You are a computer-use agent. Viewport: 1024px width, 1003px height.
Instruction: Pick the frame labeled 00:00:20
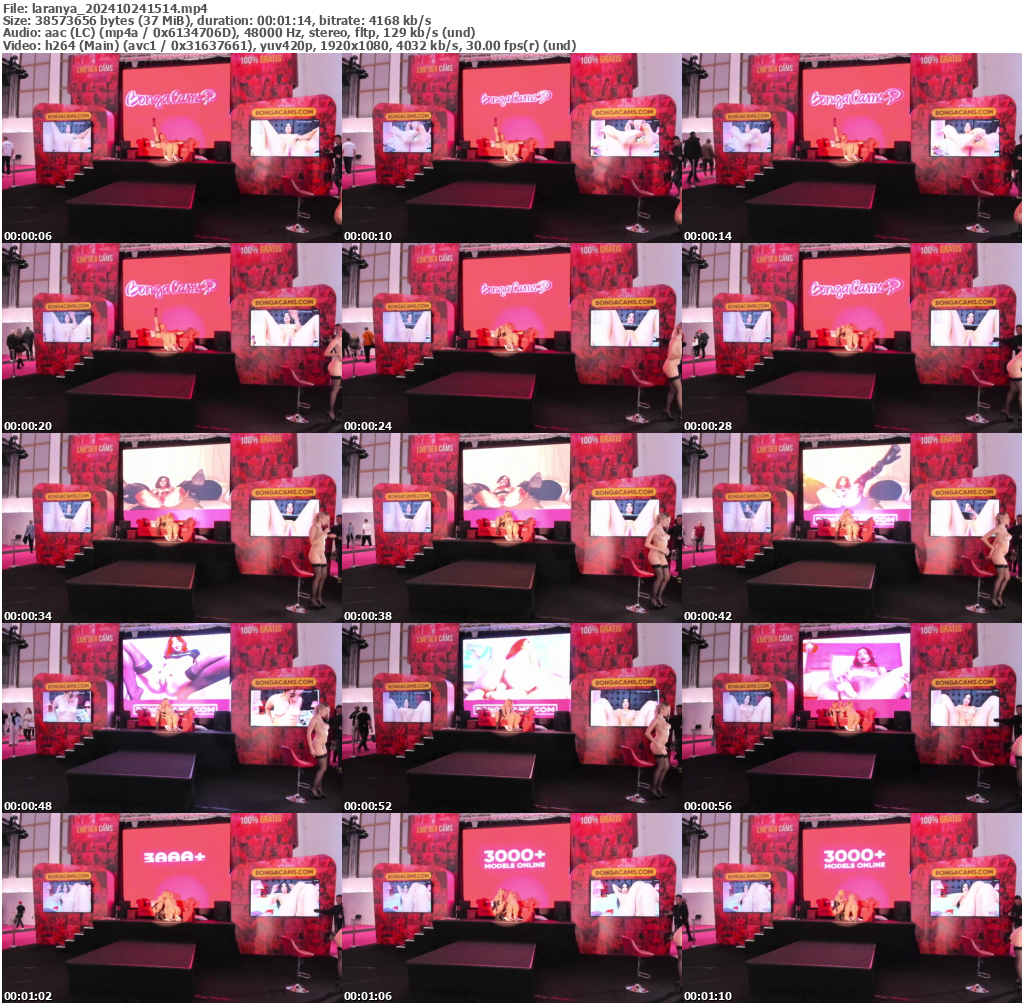point(171,337)
